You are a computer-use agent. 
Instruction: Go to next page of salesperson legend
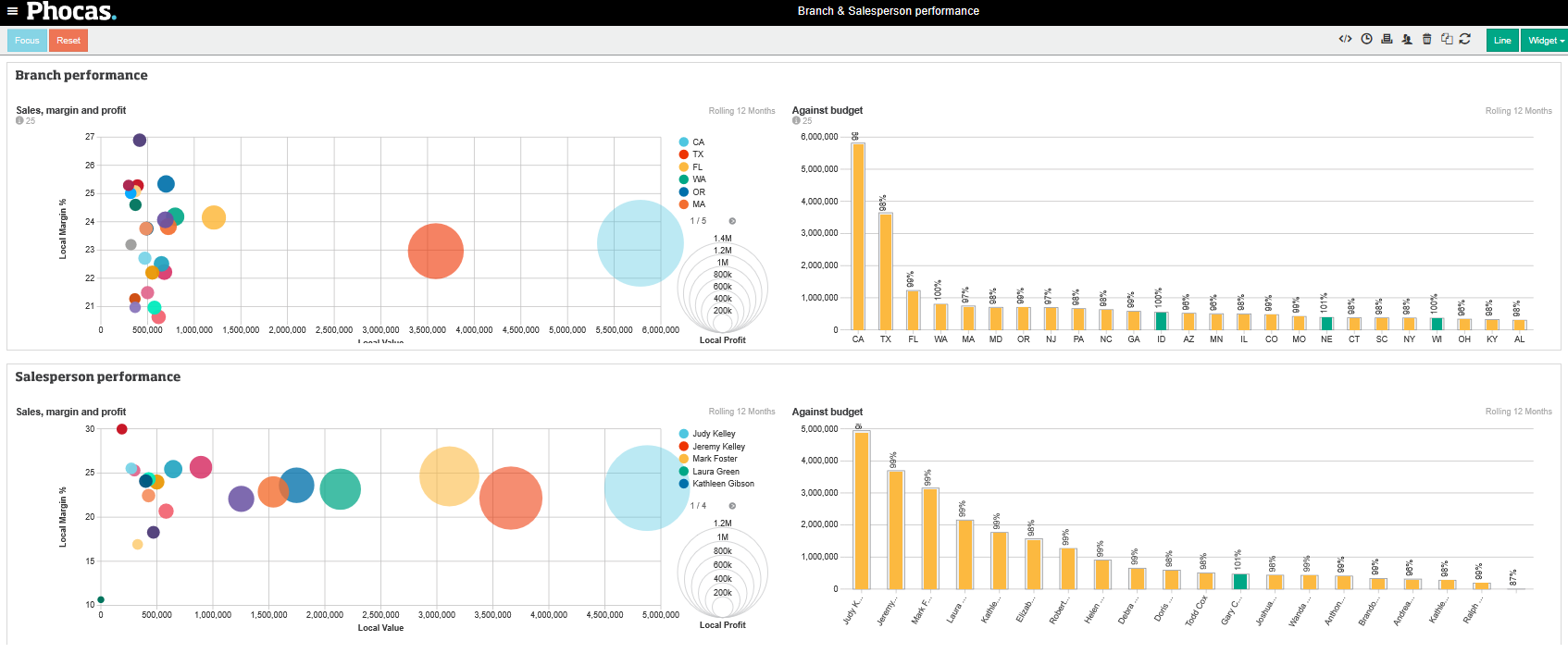pyautogui.click(x=732, y=506)
